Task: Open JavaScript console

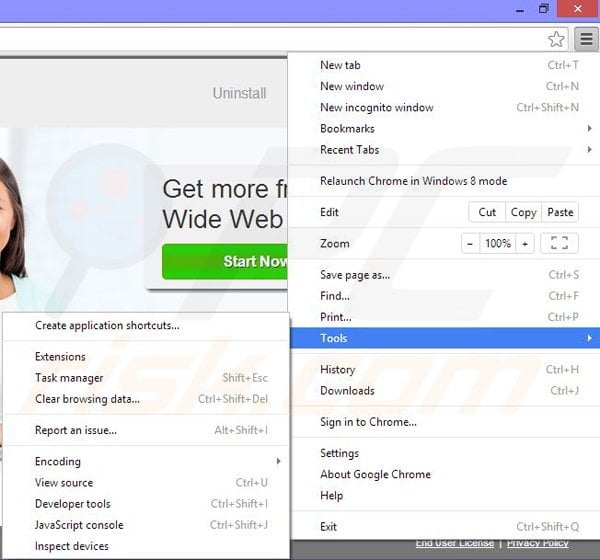Action: 146,525
